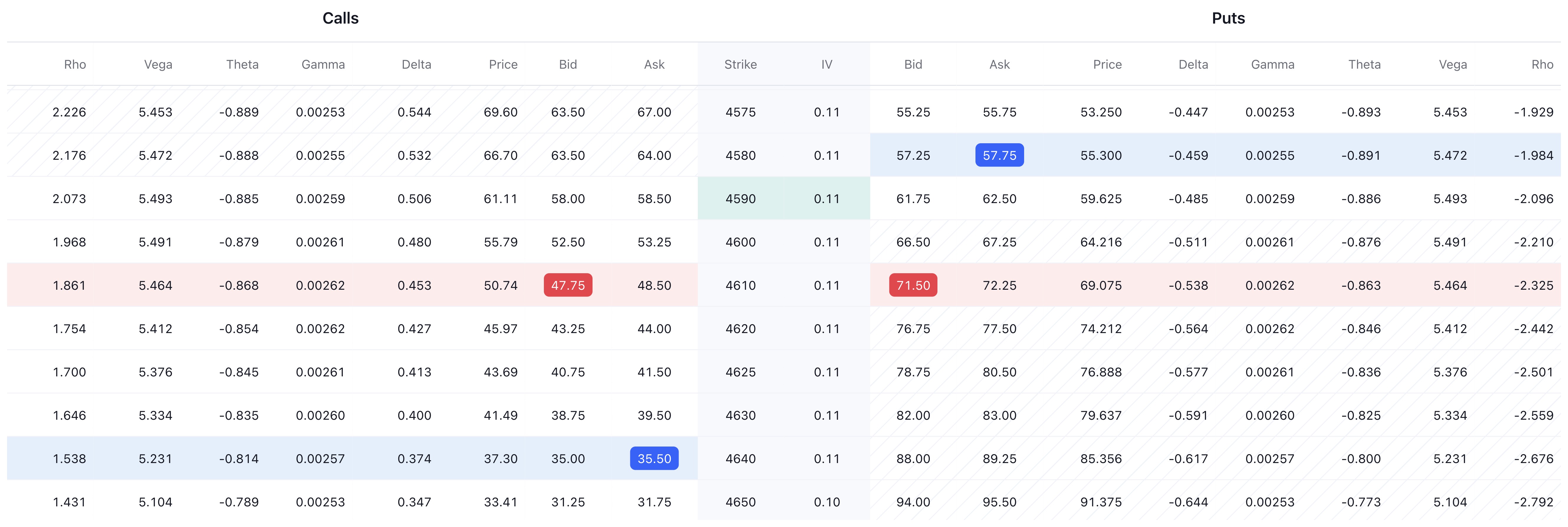Select put ask 83.00 at strike 4630
Image resolution: width=1568 pixels, height=527 pixels.
pos(999,416)
